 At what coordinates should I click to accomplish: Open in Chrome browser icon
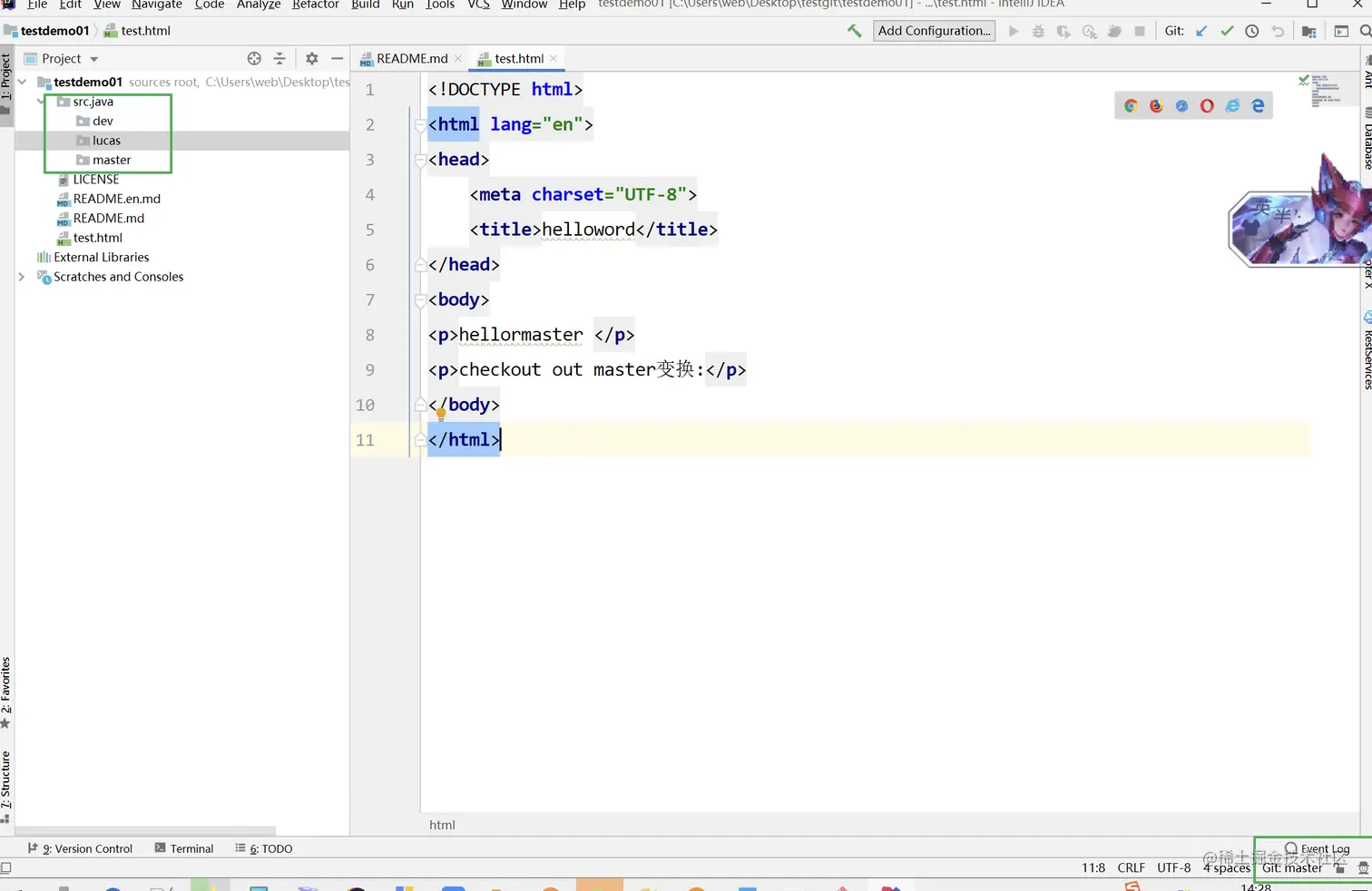[x=1131, y=106]
